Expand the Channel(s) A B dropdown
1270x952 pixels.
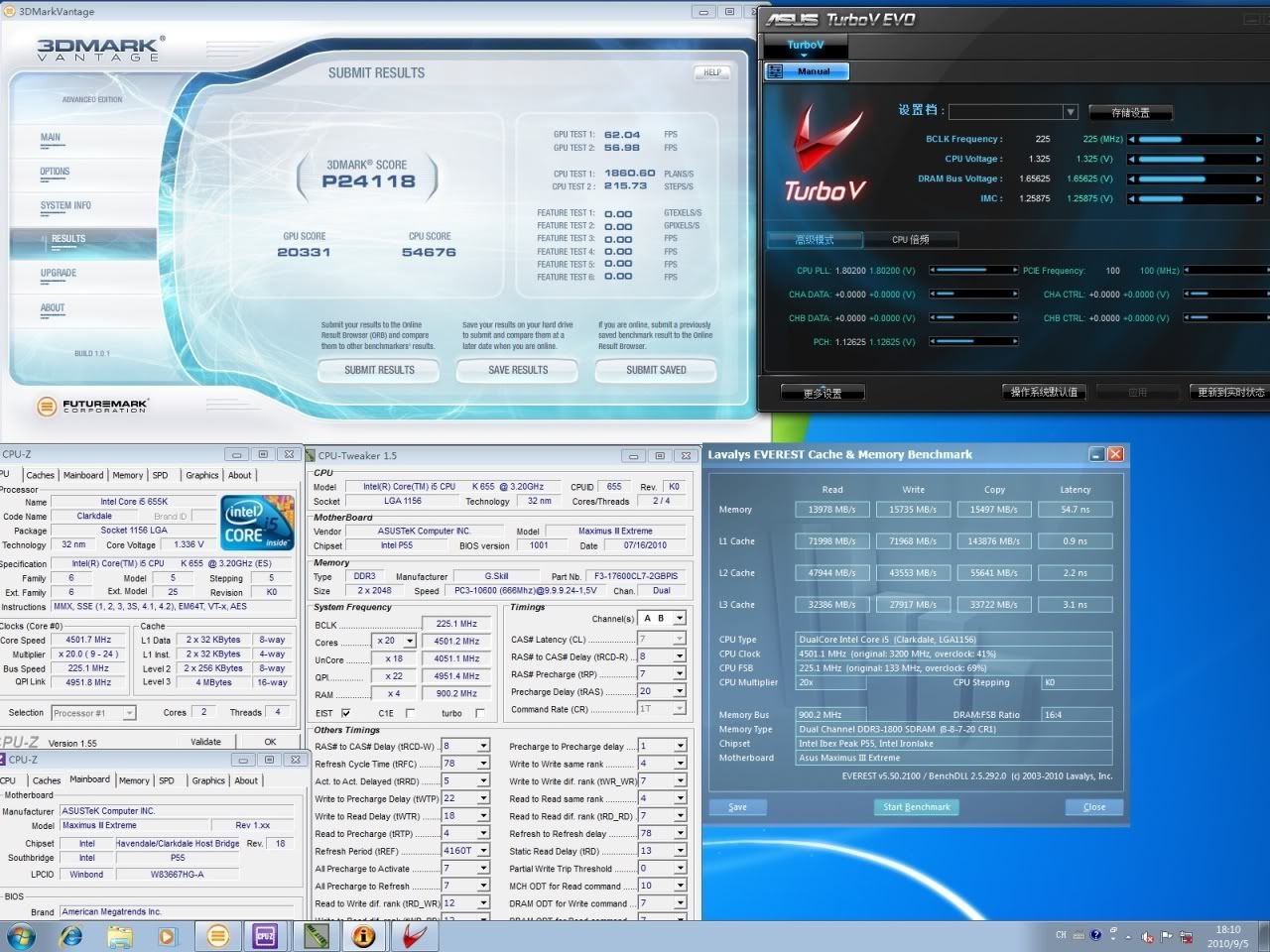[x=680, y=618]
